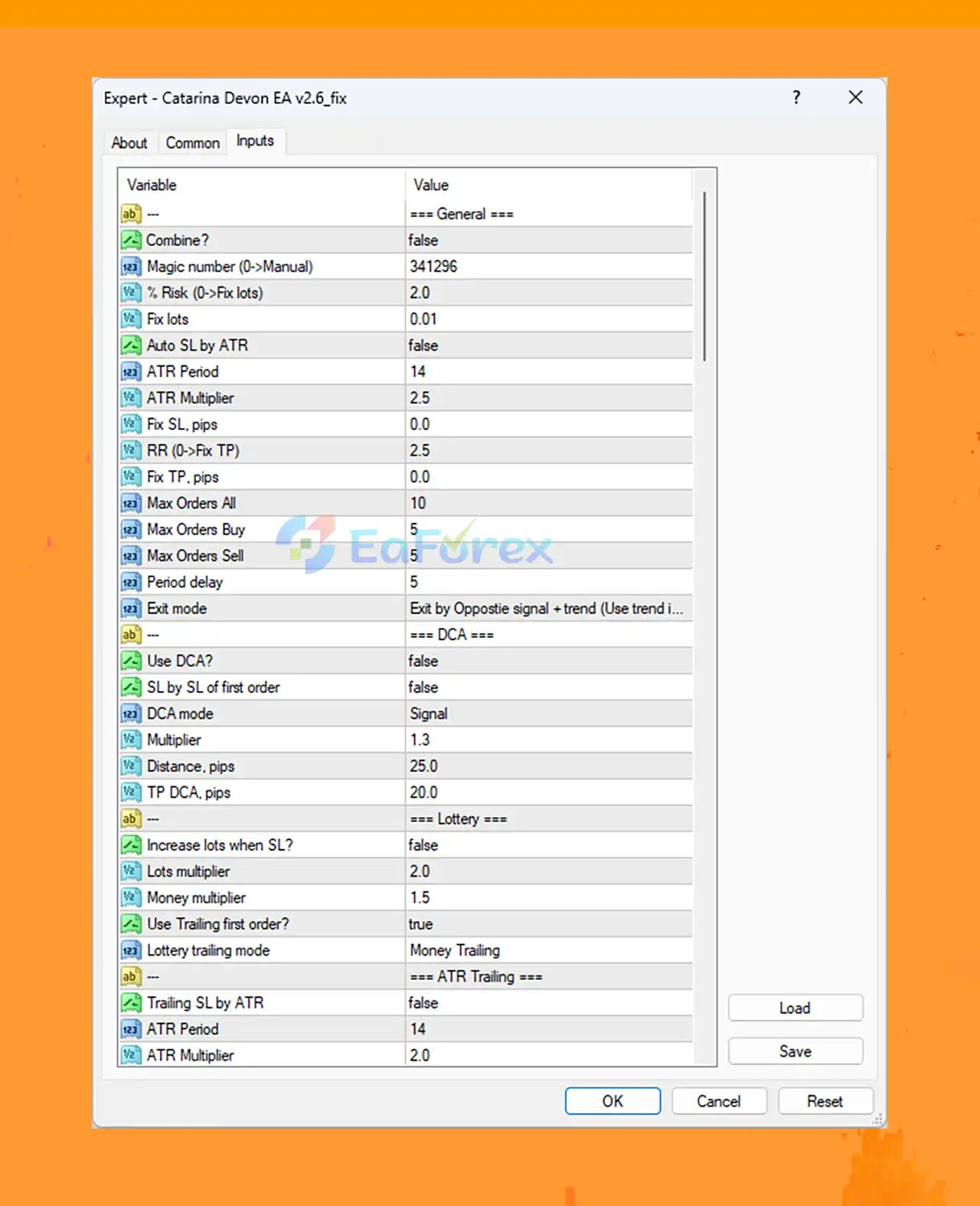Viewport: 980px width, 1206px height.
Task: Switch to the About tab
Action: (129, 143)
